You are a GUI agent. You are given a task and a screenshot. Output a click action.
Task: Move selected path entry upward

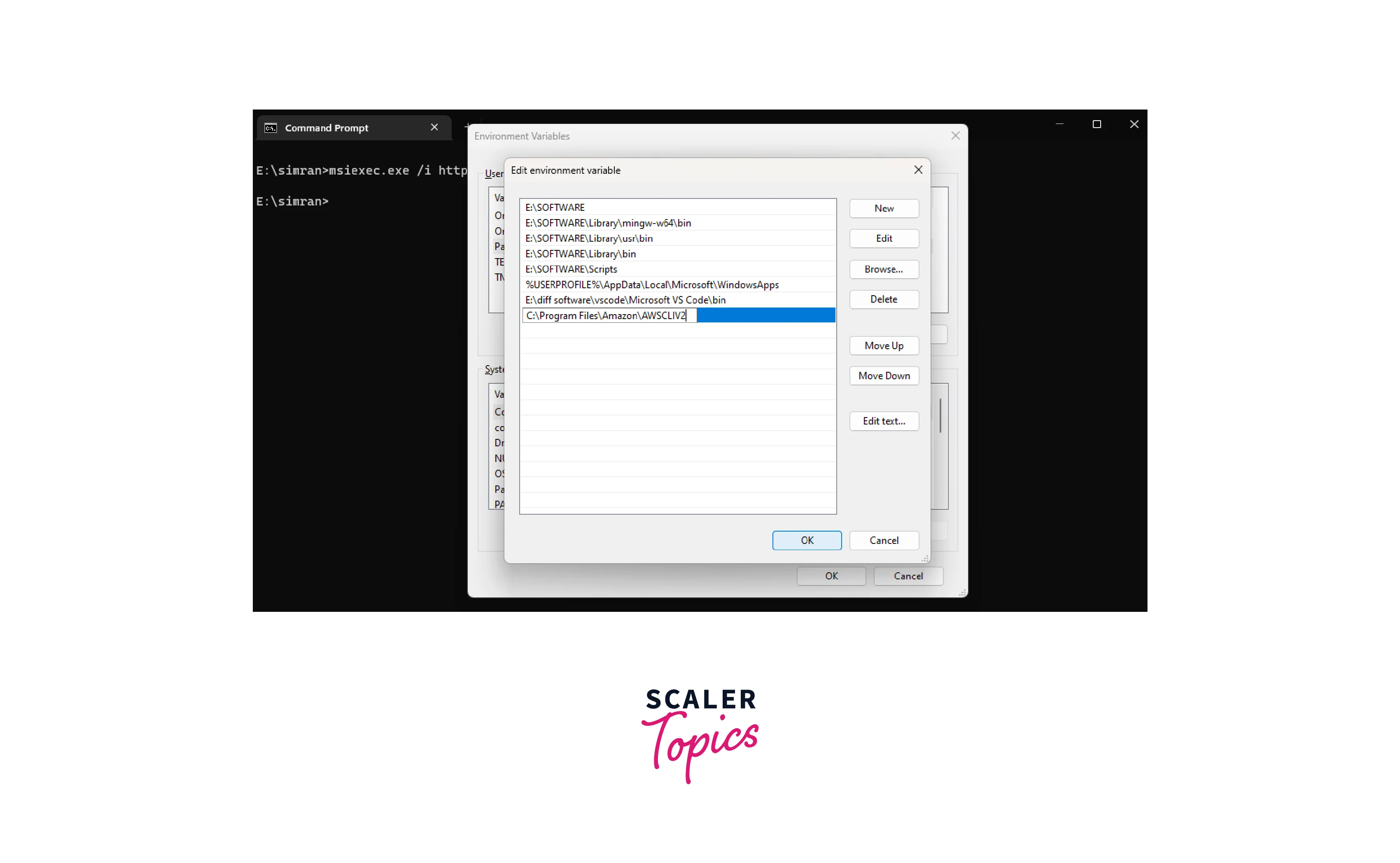[884, 344]
